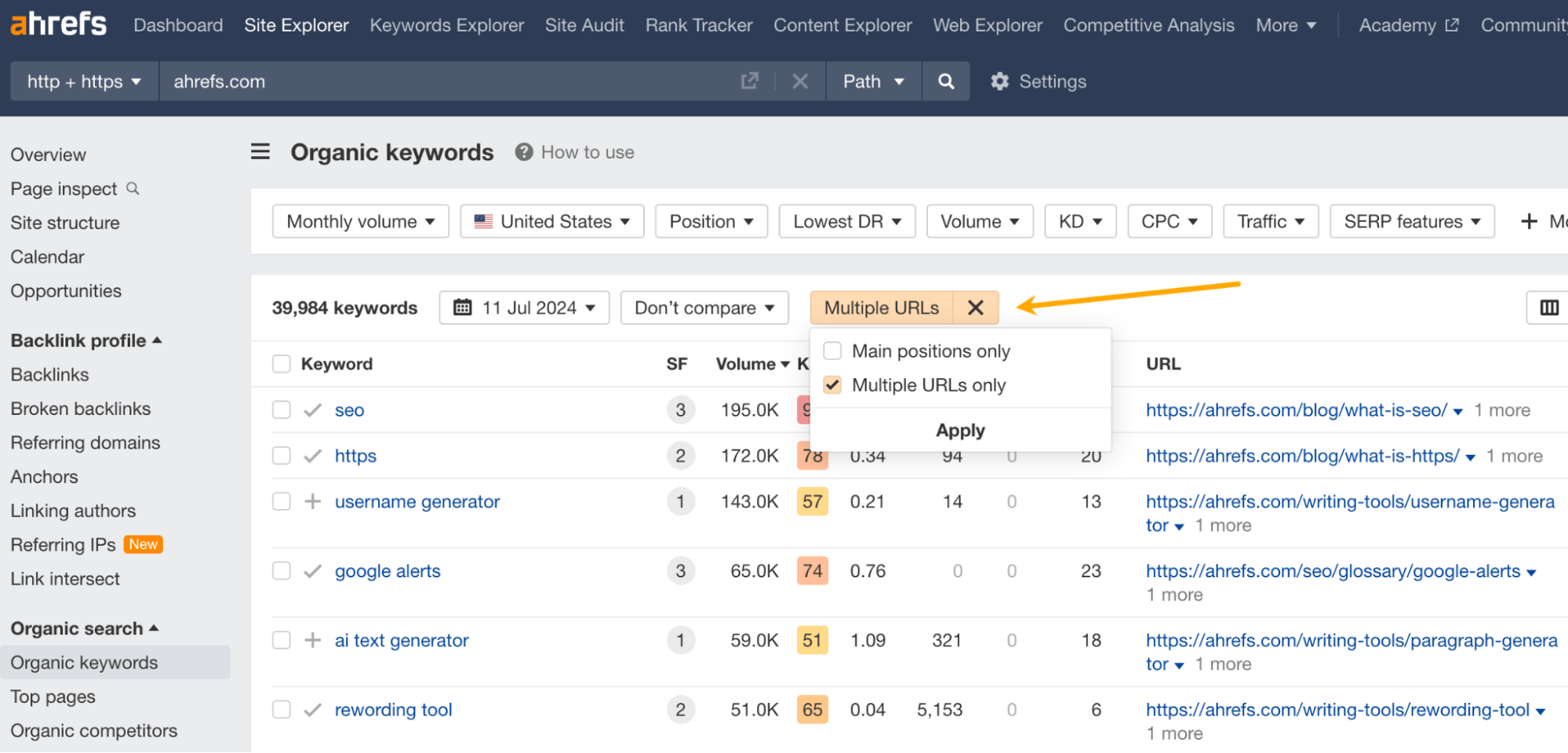
Task: Open the hamburger menu beside Organic keywords
Action: click(260, 151)
